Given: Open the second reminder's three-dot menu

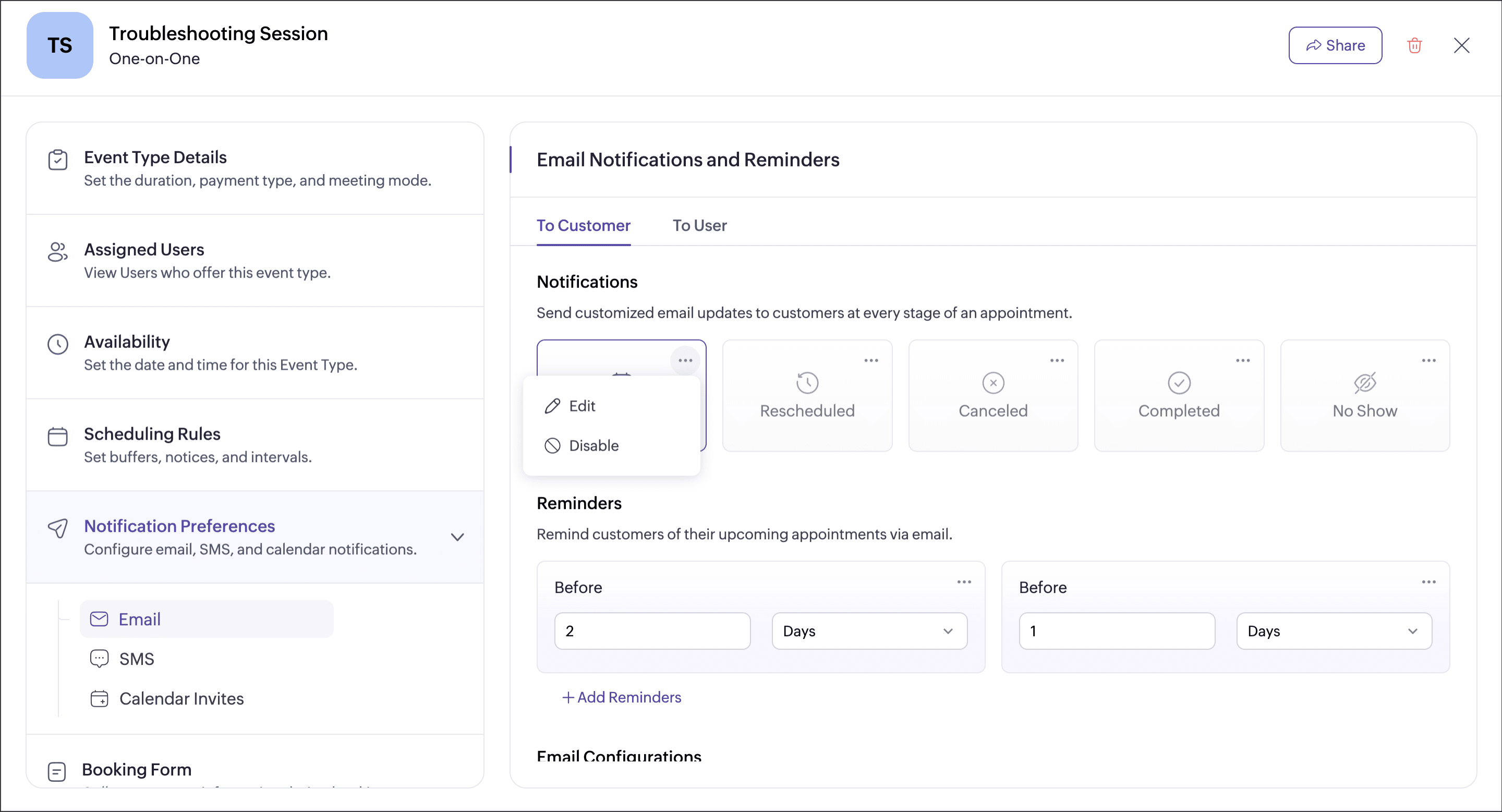Looking at the screenshot, I should tap(1428, 581).
